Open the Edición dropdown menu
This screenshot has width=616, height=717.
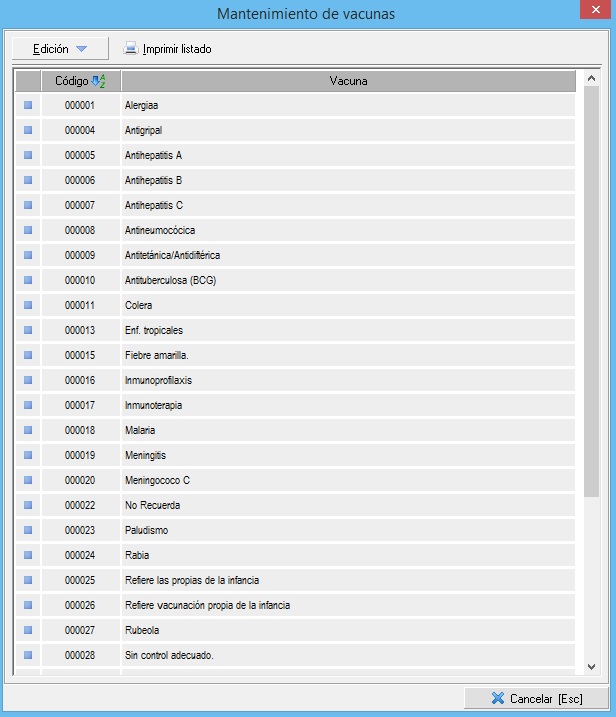coord(60,49)
